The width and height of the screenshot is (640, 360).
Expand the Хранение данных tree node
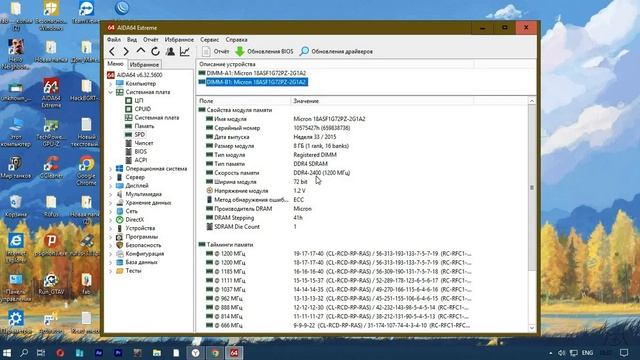click(110, 203)
